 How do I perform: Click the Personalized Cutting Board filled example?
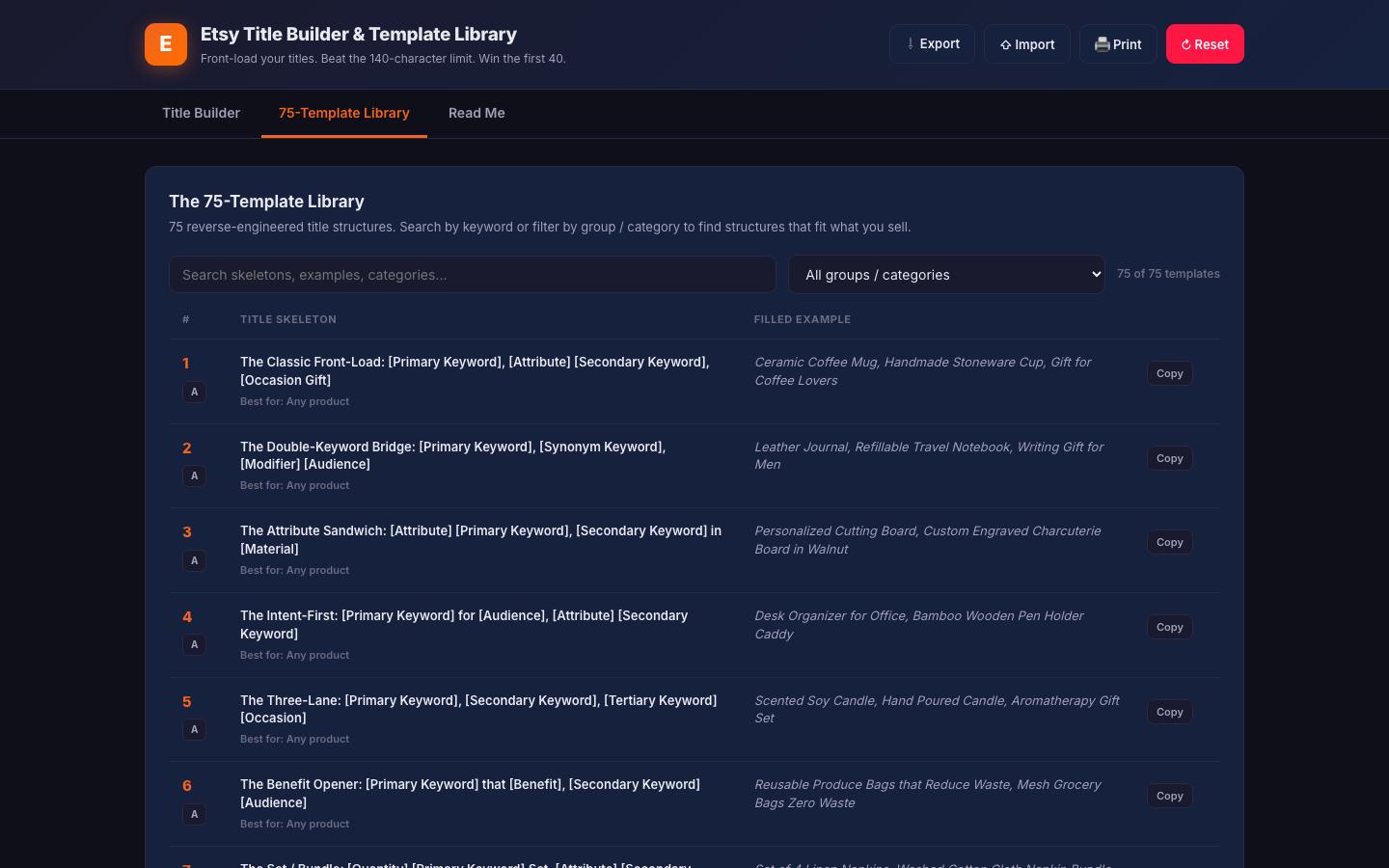[928, 540]
